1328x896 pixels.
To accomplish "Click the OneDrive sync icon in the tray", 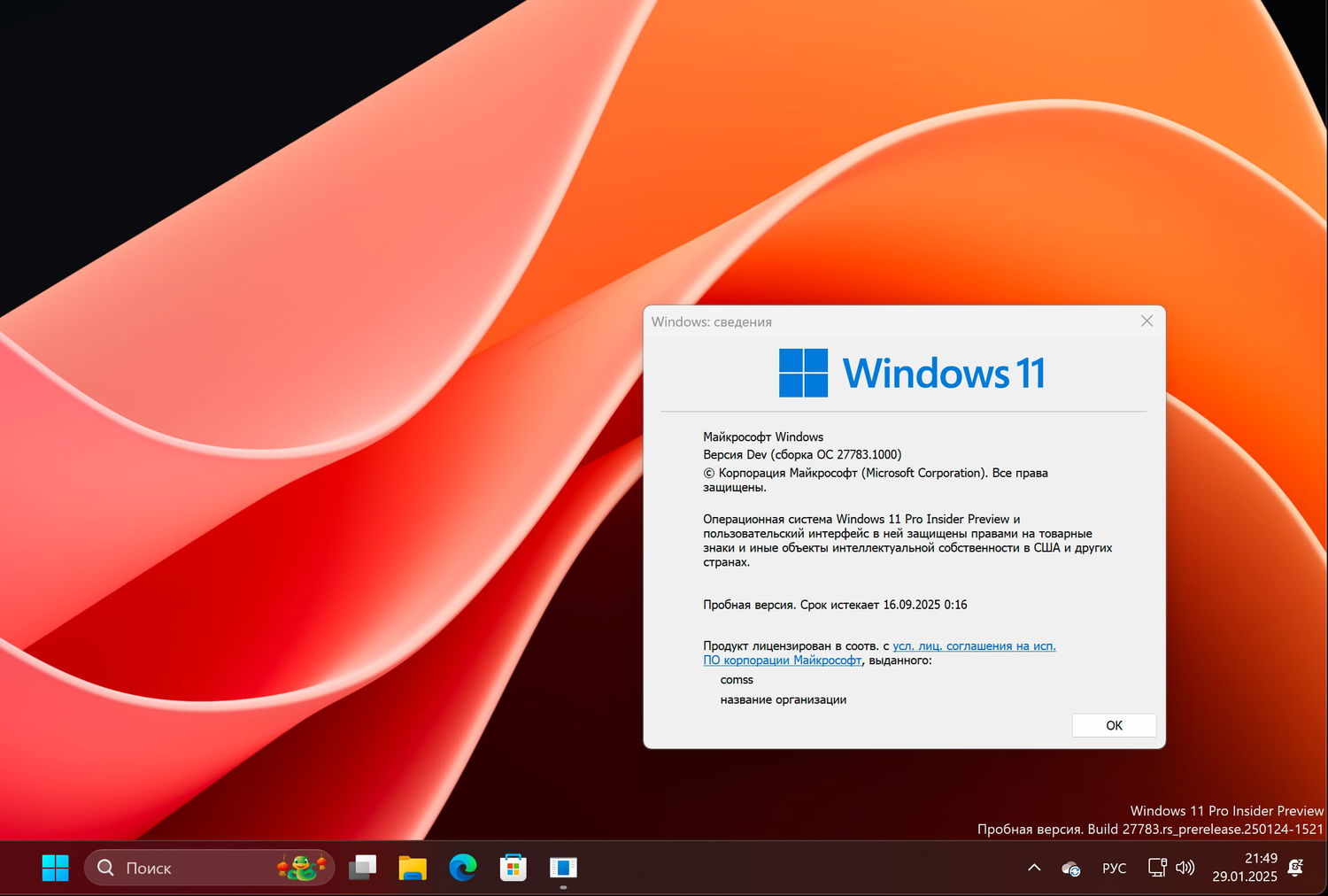I will coord(1070,868).
